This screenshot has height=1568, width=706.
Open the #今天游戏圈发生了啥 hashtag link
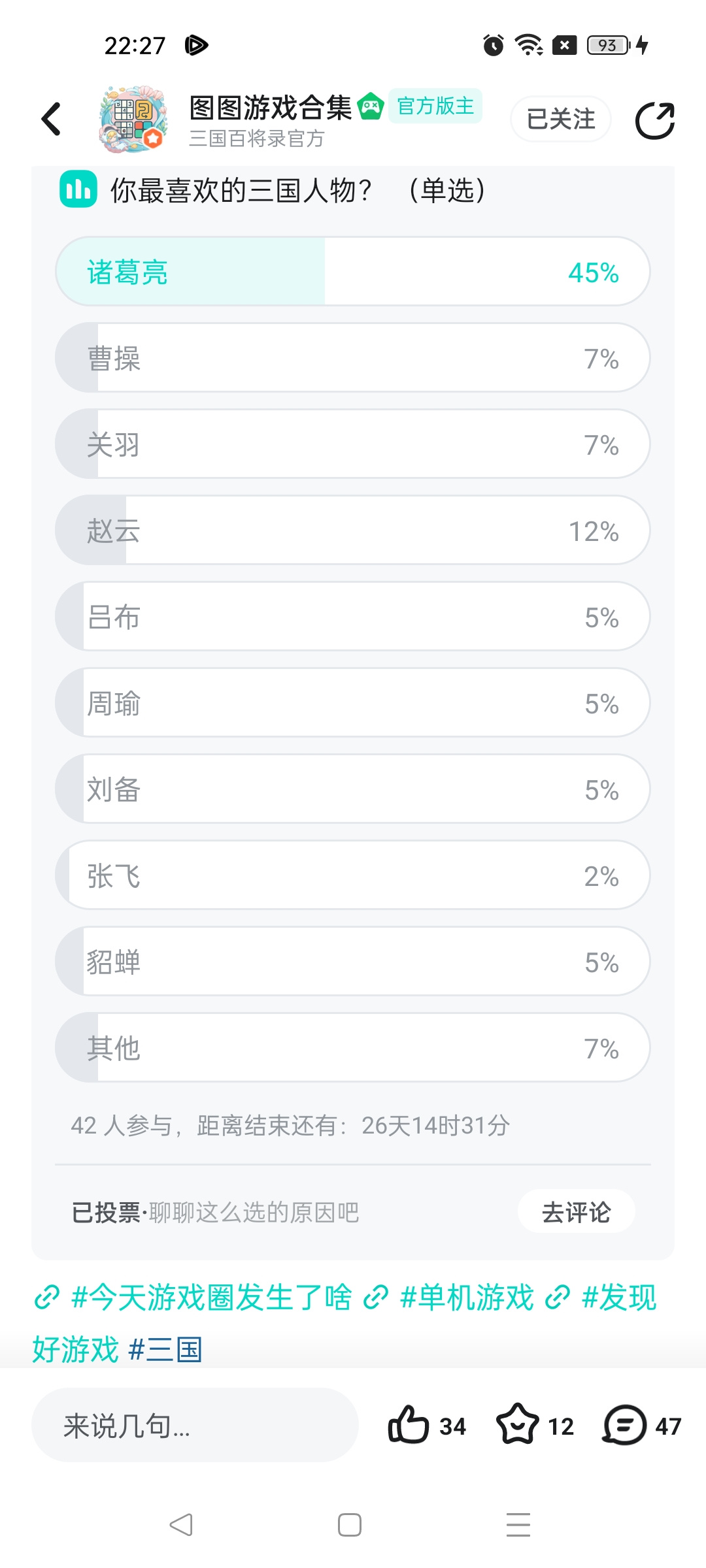[193, 1298]
